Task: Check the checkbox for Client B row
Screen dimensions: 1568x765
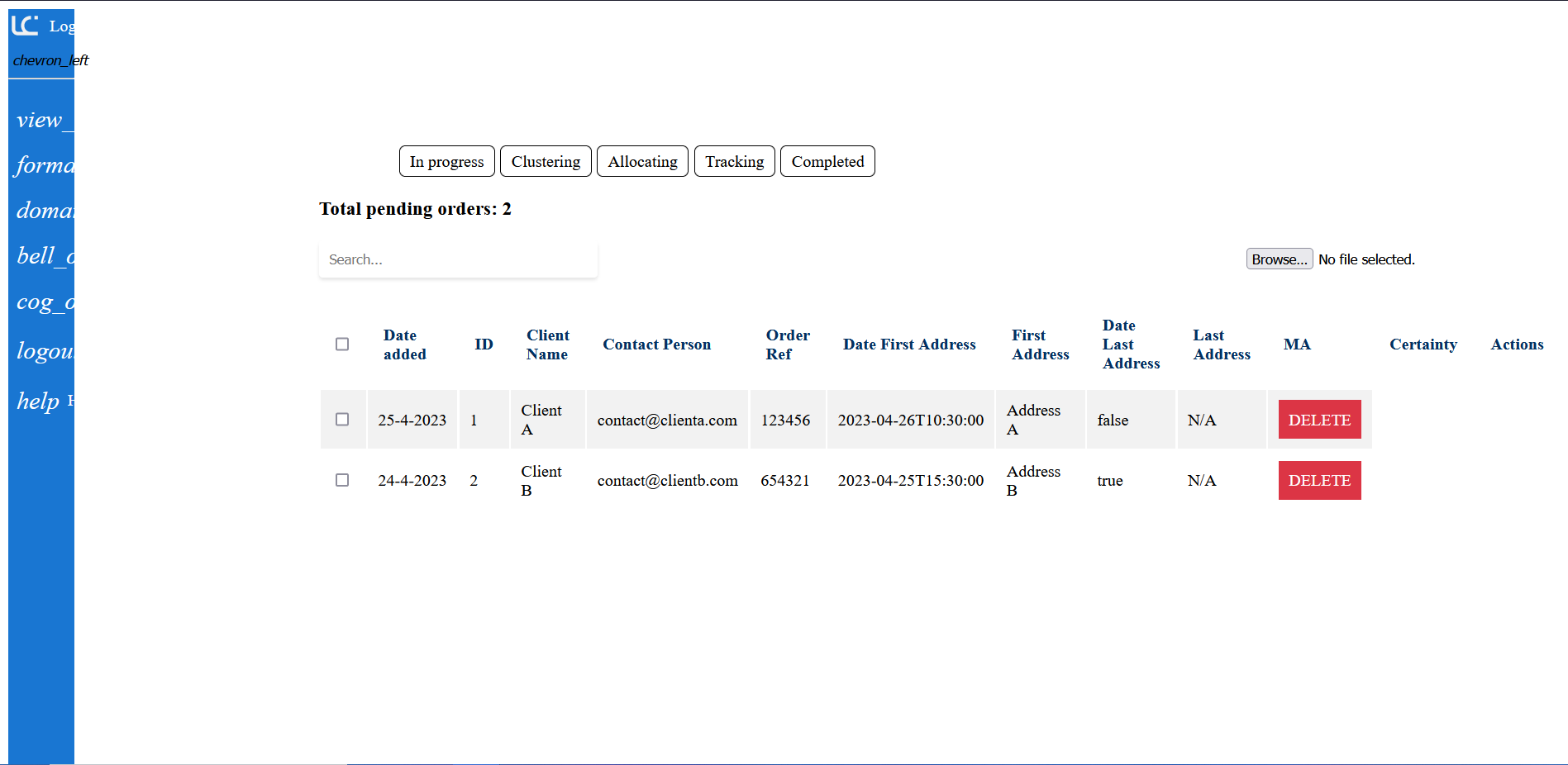Action: (x=342, y=480)
